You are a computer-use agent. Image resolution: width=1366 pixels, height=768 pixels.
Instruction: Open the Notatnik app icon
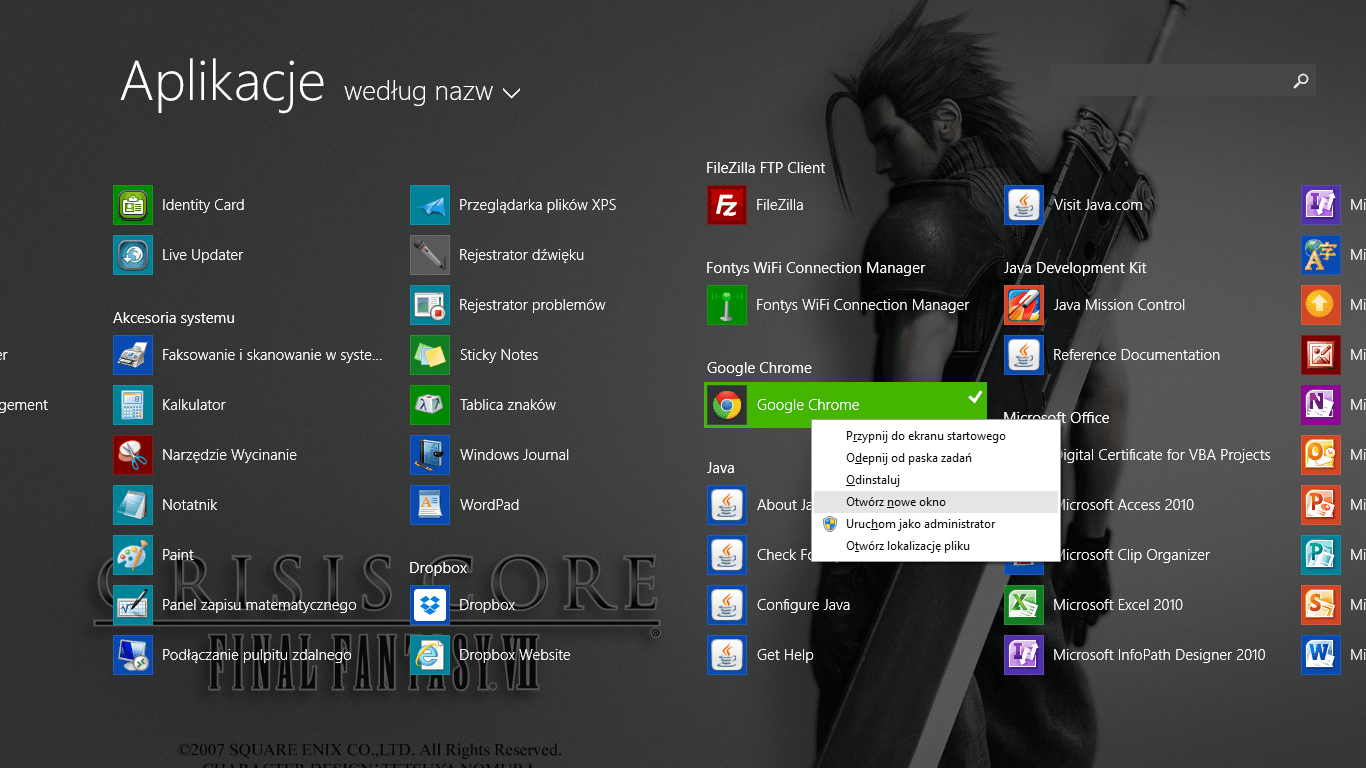point(133,505)
